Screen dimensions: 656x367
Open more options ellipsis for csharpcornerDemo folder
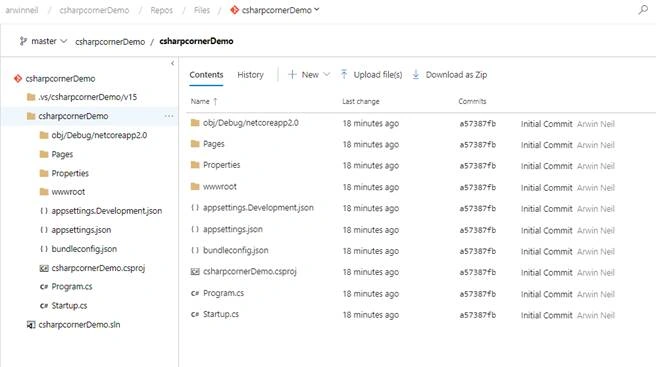[169, 116]
